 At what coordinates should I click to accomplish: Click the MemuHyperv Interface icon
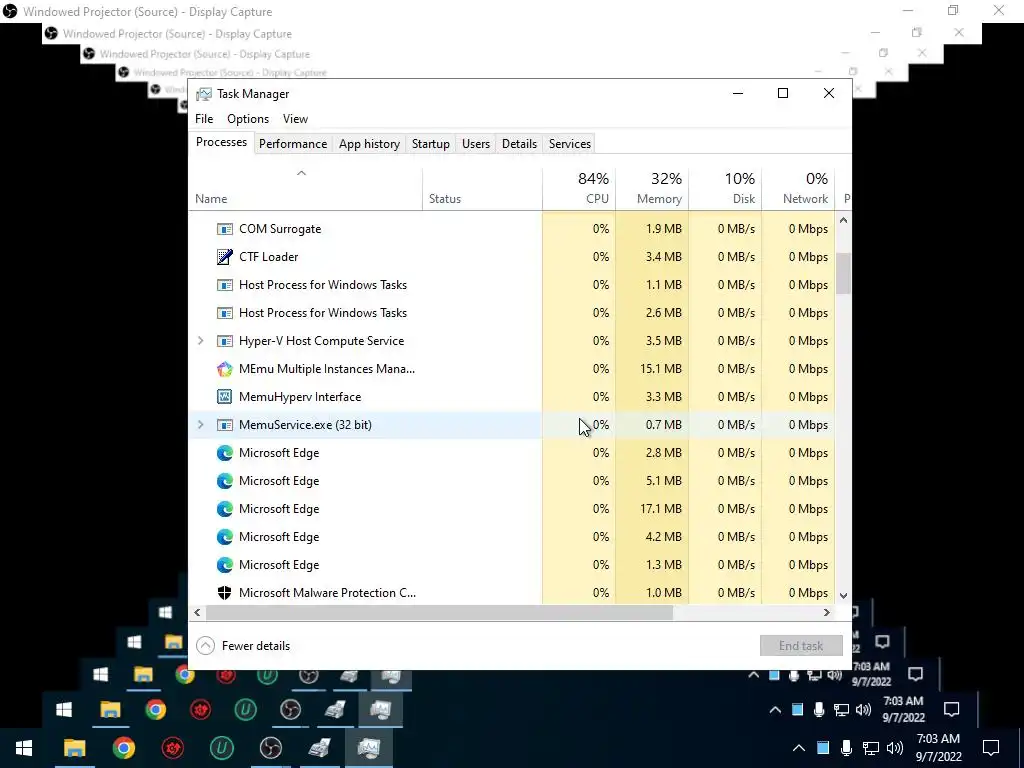(x=225, y=397)
